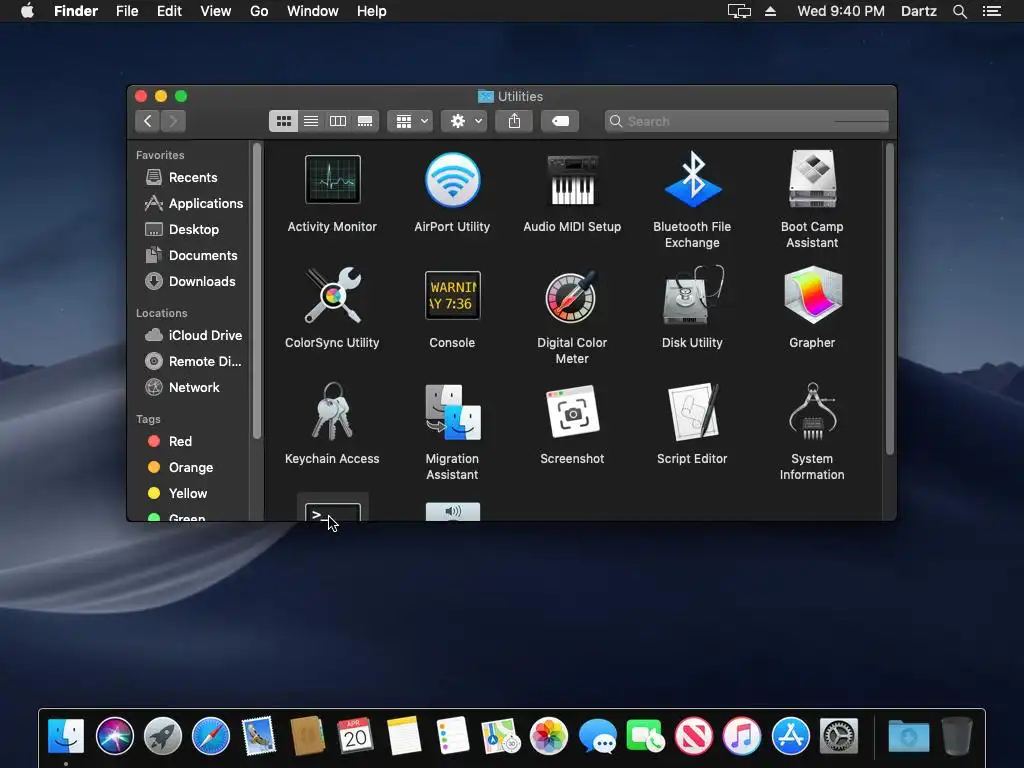Select ColorSync Utility icon
This screenshot has height=768, width=1024.
click(x=332, y=295)
